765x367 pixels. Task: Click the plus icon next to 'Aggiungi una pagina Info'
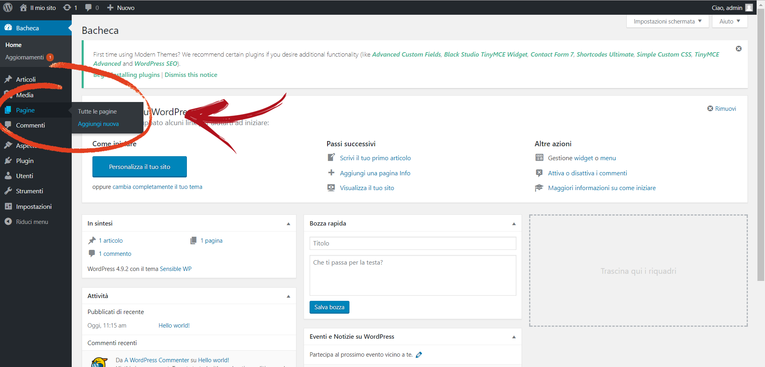[331, 173]
